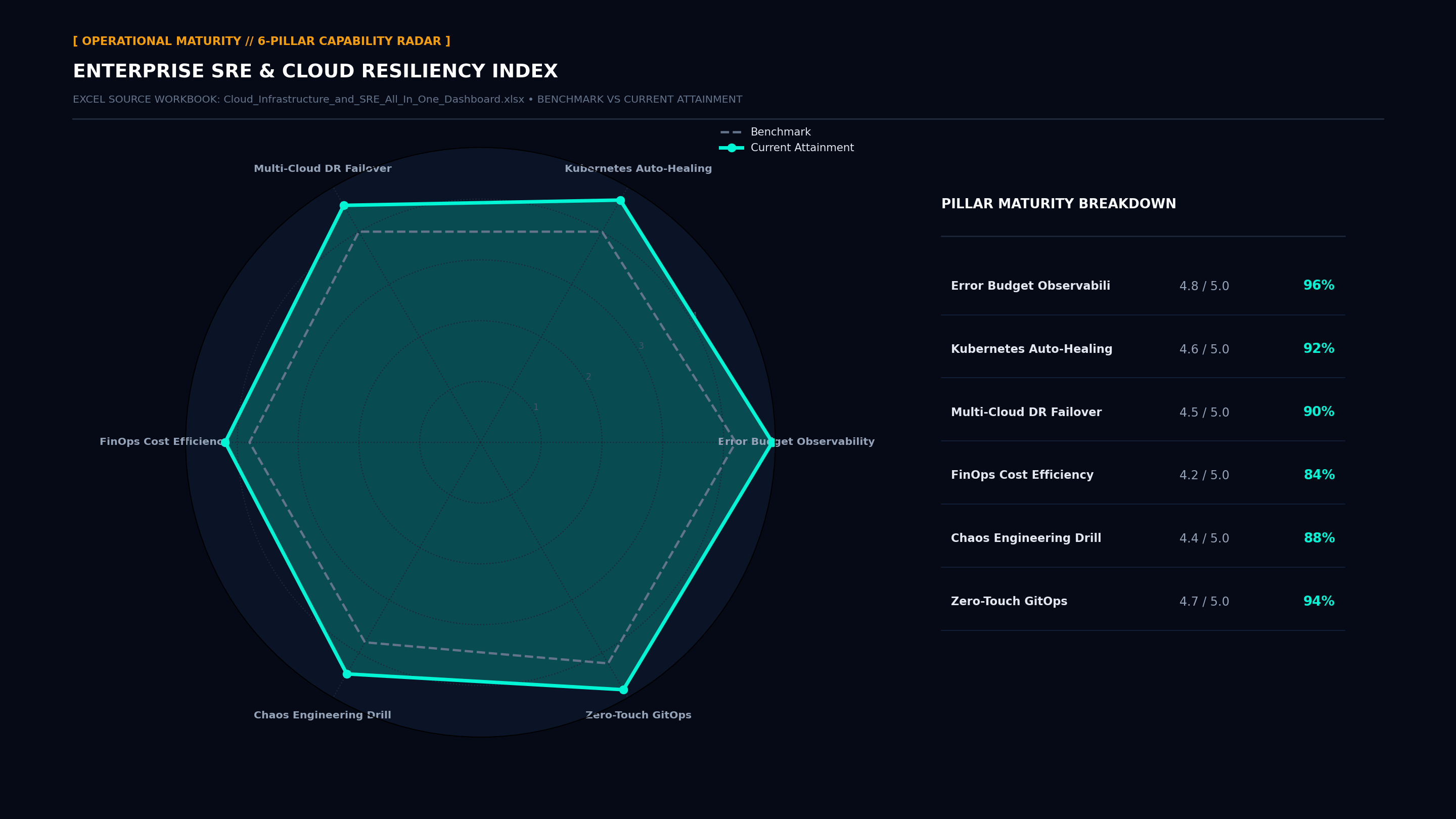Click the Kubernetes Auto-Healing breakdown row name
Screen dimensions: 1456x819
(1031, 349)
